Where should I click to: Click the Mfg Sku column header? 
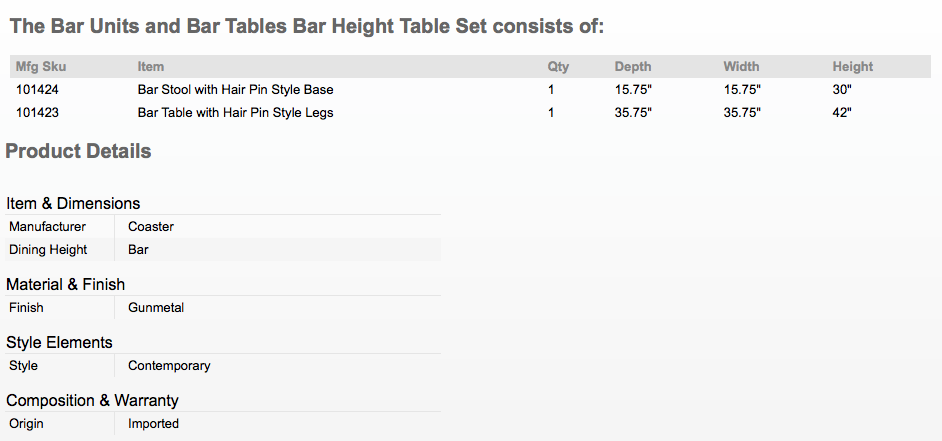[x=41, y=67]
